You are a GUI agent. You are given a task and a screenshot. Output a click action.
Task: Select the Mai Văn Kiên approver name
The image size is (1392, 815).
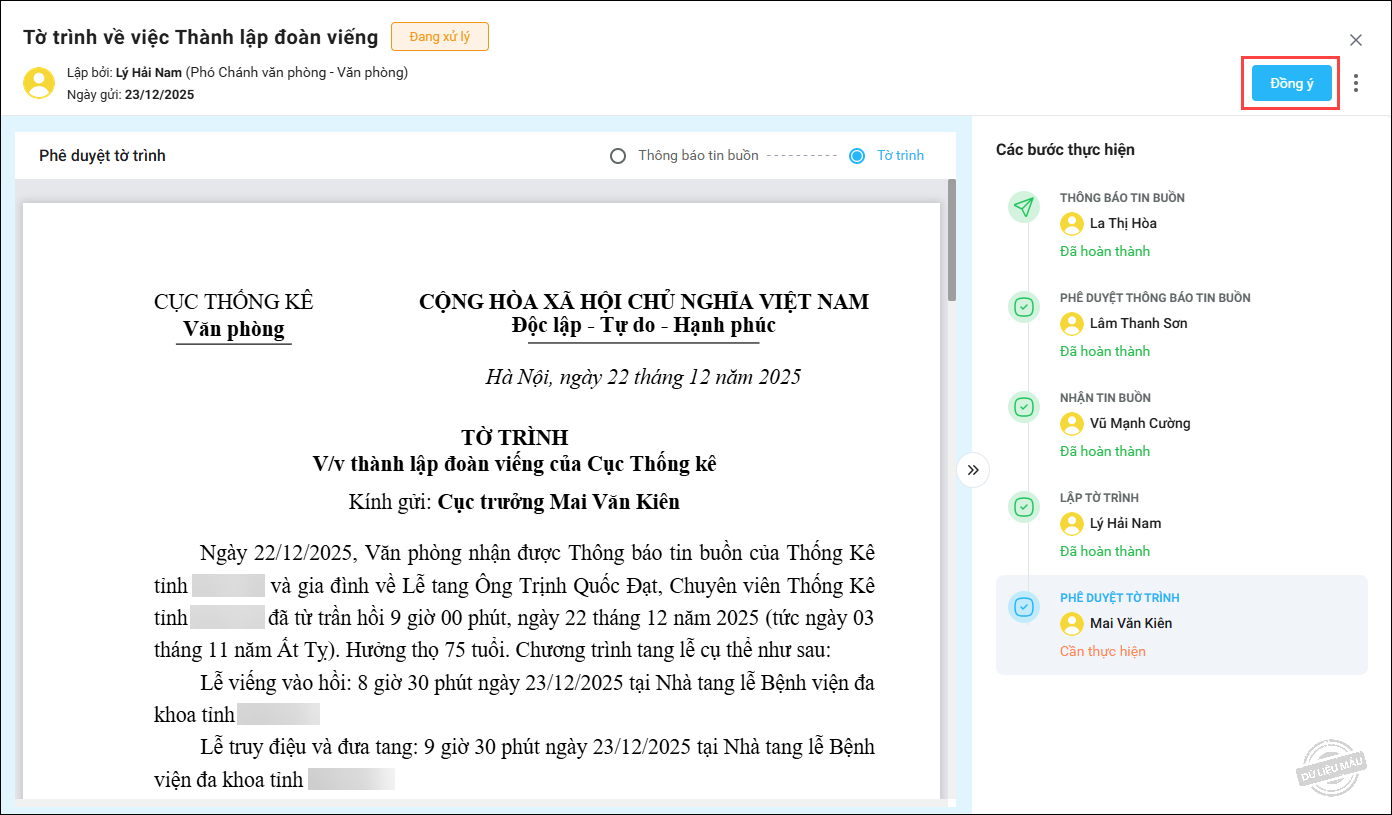pyautogui.click(x=1130, y=624)
